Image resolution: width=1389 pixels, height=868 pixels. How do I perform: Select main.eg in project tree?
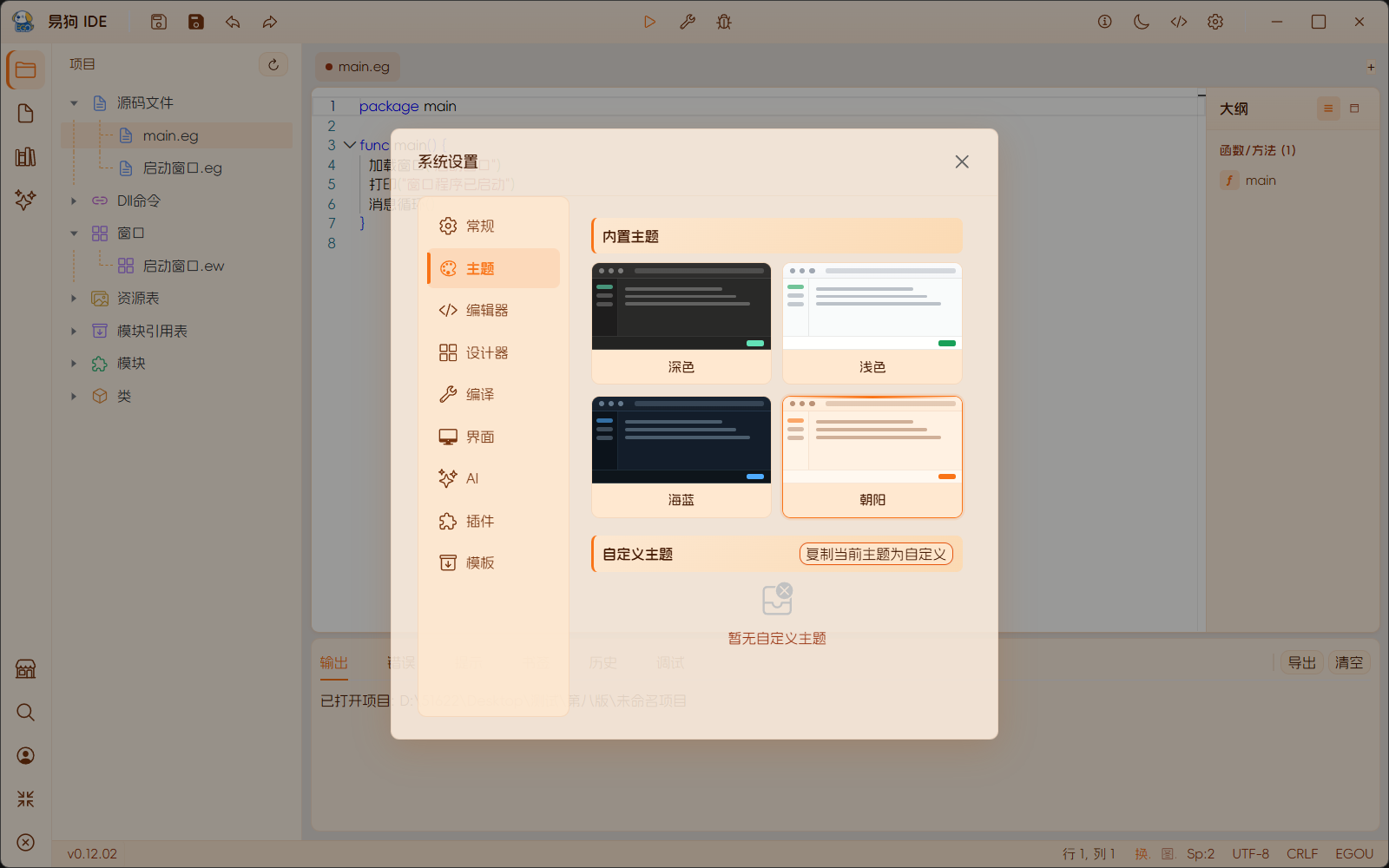tap(177, 135)
